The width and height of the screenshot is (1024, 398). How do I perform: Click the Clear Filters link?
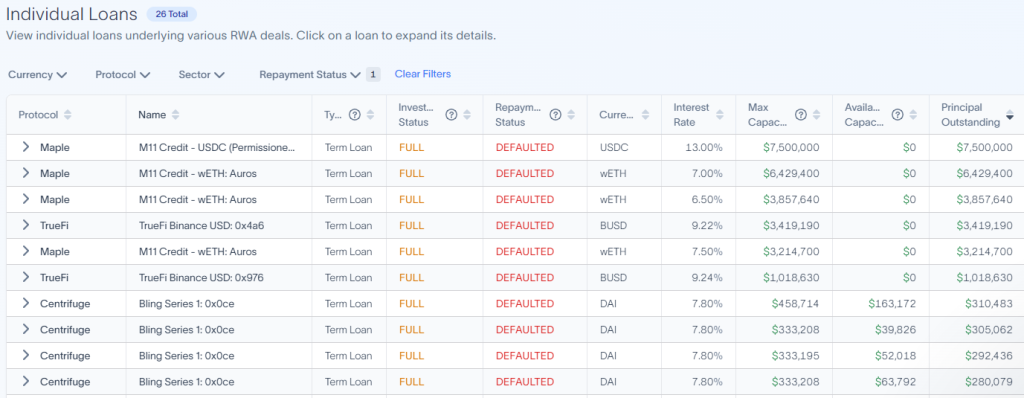coord(423,74)
